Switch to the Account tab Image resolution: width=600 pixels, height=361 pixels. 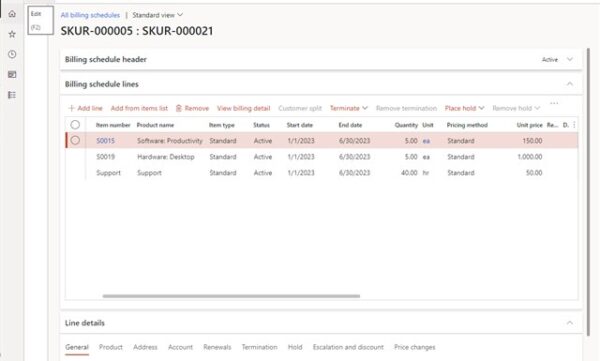180,347
